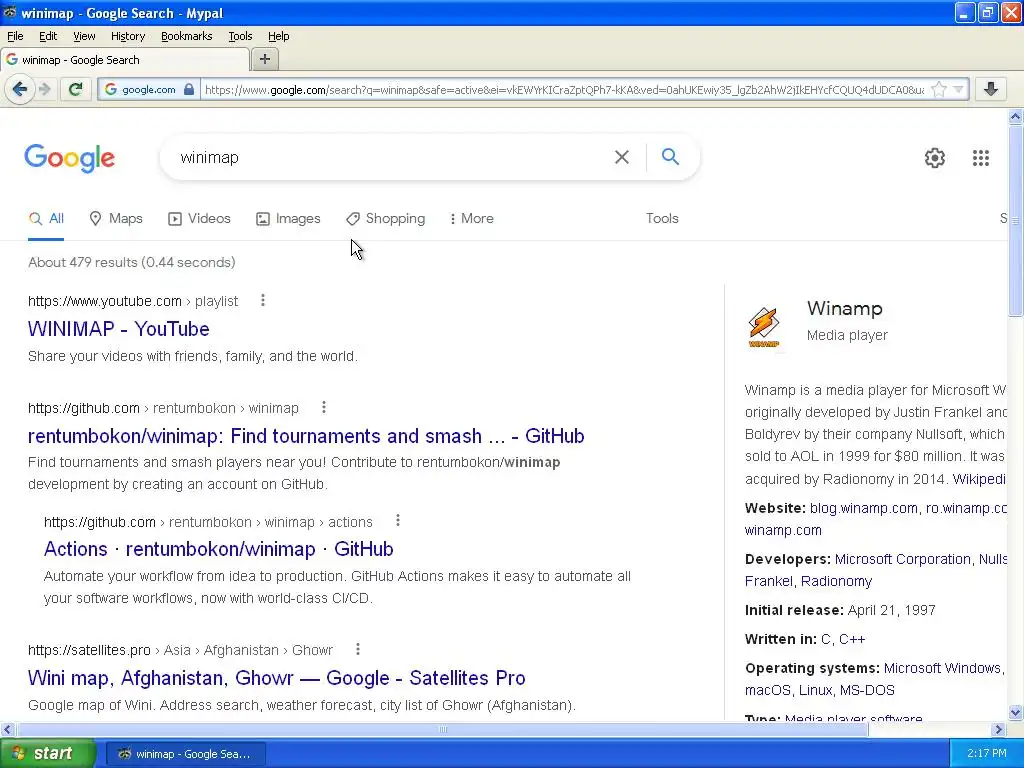This screenshot has height=768, width=1024.
Task: Open options menu for satellites.pro result
Action: (x=357, y=649)
